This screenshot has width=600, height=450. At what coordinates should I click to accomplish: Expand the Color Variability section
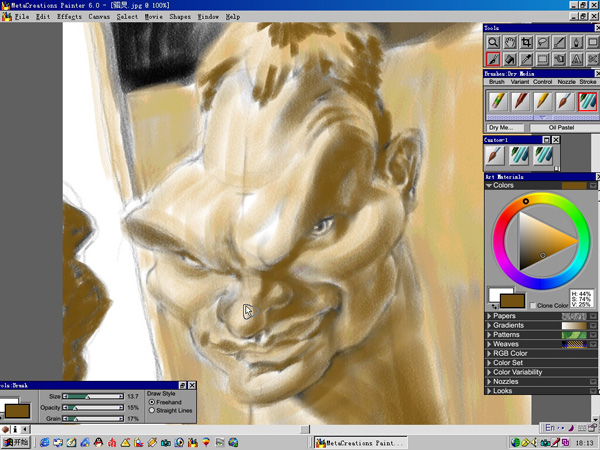489,372
